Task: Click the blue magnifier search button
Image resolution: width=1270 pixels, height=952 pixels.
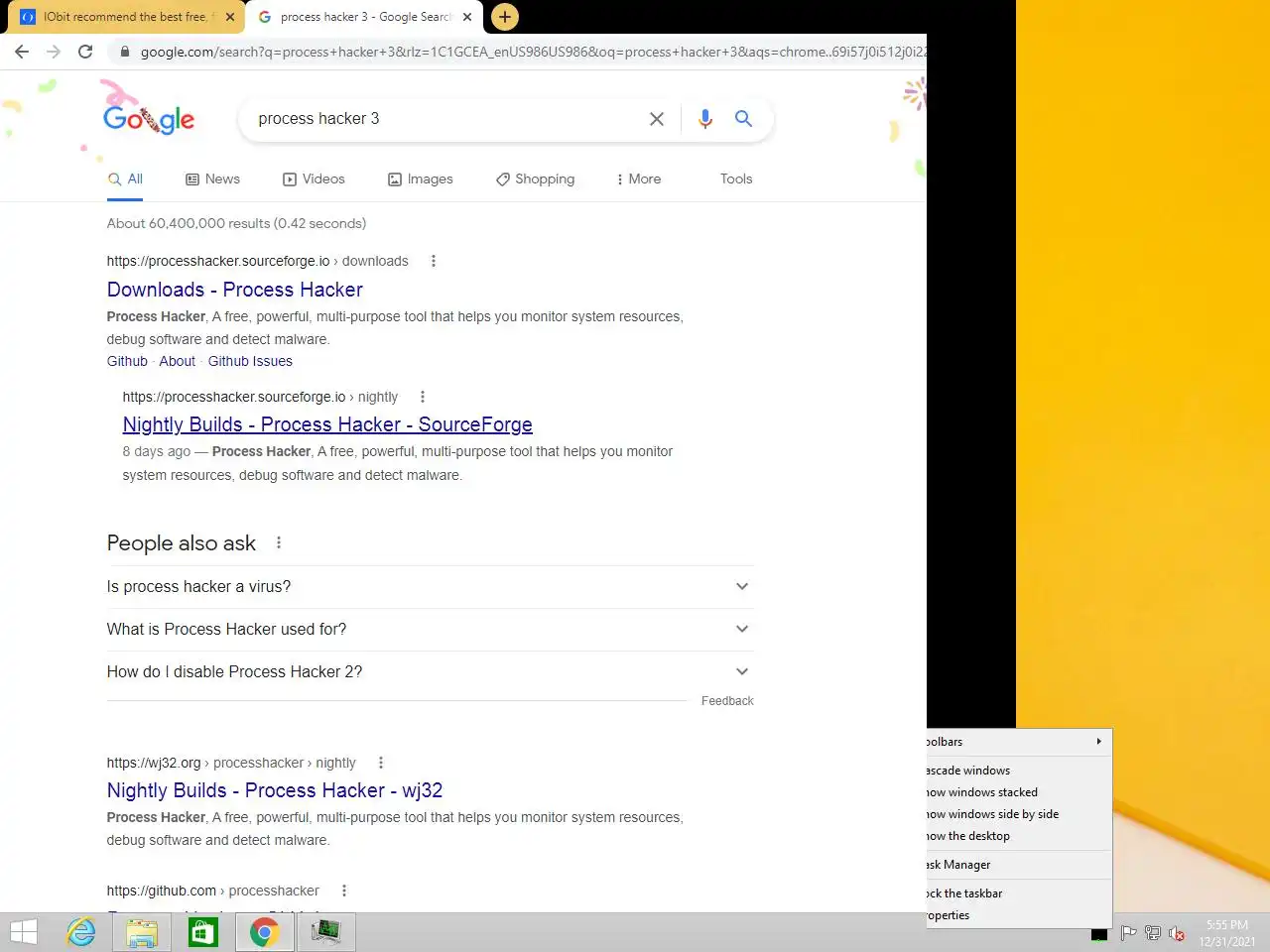Action: point(743,119)
